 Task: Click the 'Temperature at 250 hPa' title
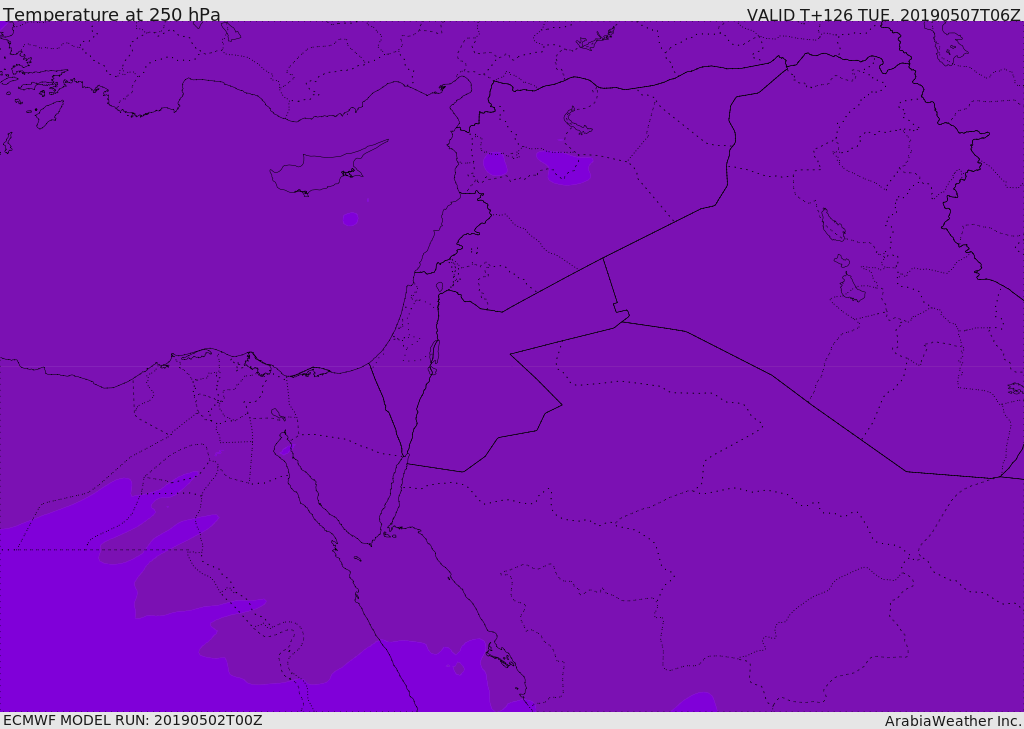tap(112, 14)
